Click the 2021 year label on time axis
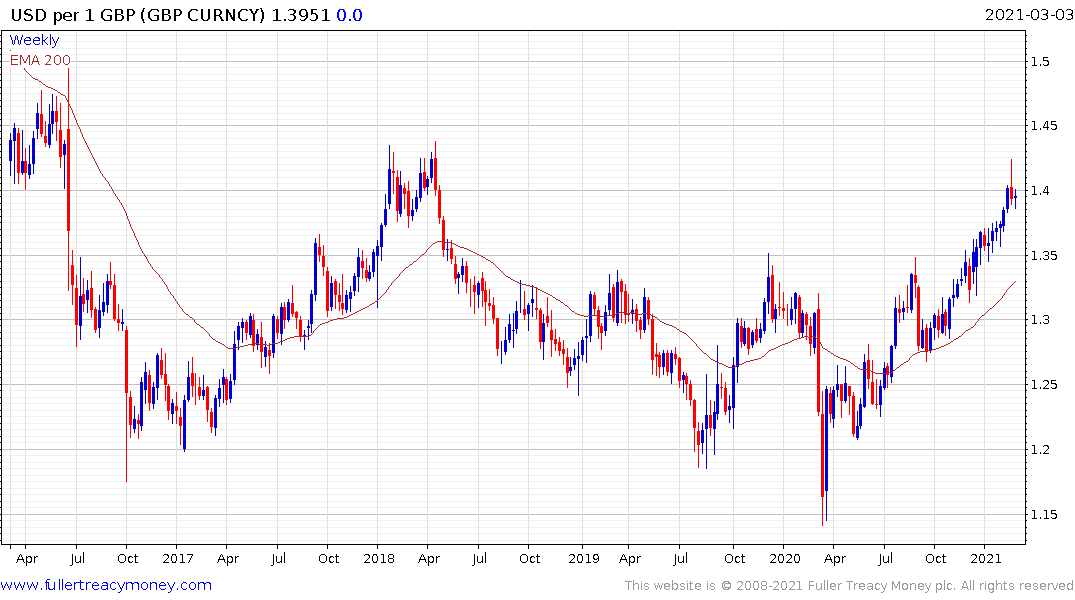This screenshot has width=1075, height=600. click(x=986, y=559)
